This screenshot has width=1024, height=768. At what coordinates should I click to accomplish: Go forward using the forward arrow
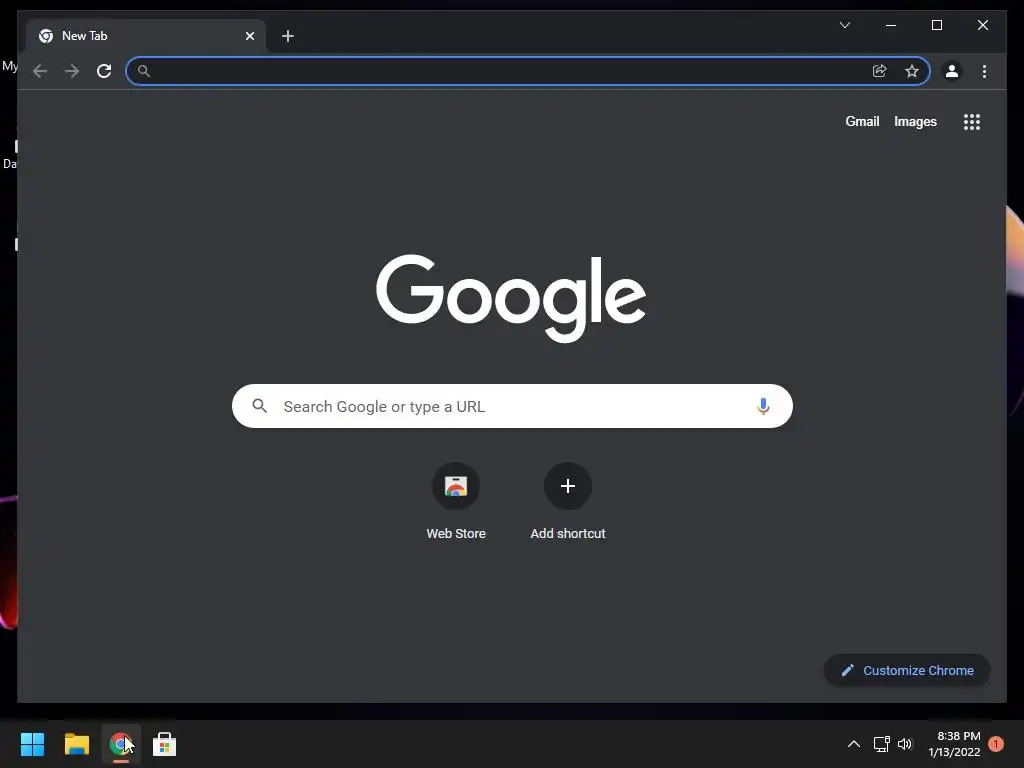(72, 71)
